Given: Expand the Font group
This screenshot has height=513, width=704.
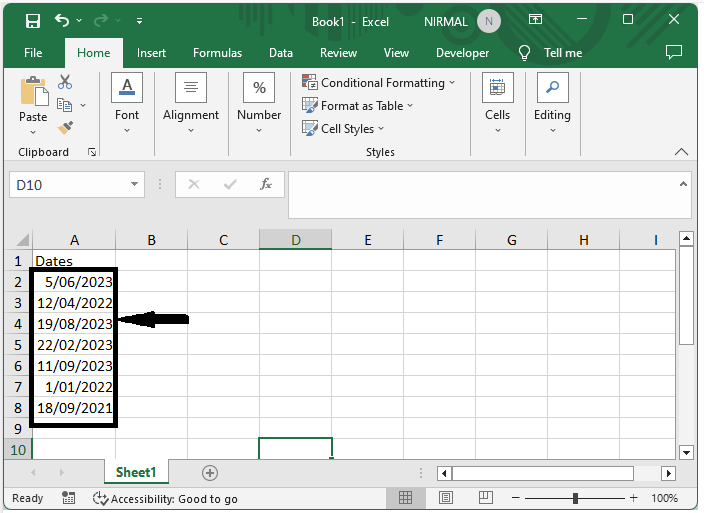Looking at the screenshot, I should [x=127, y=103].
